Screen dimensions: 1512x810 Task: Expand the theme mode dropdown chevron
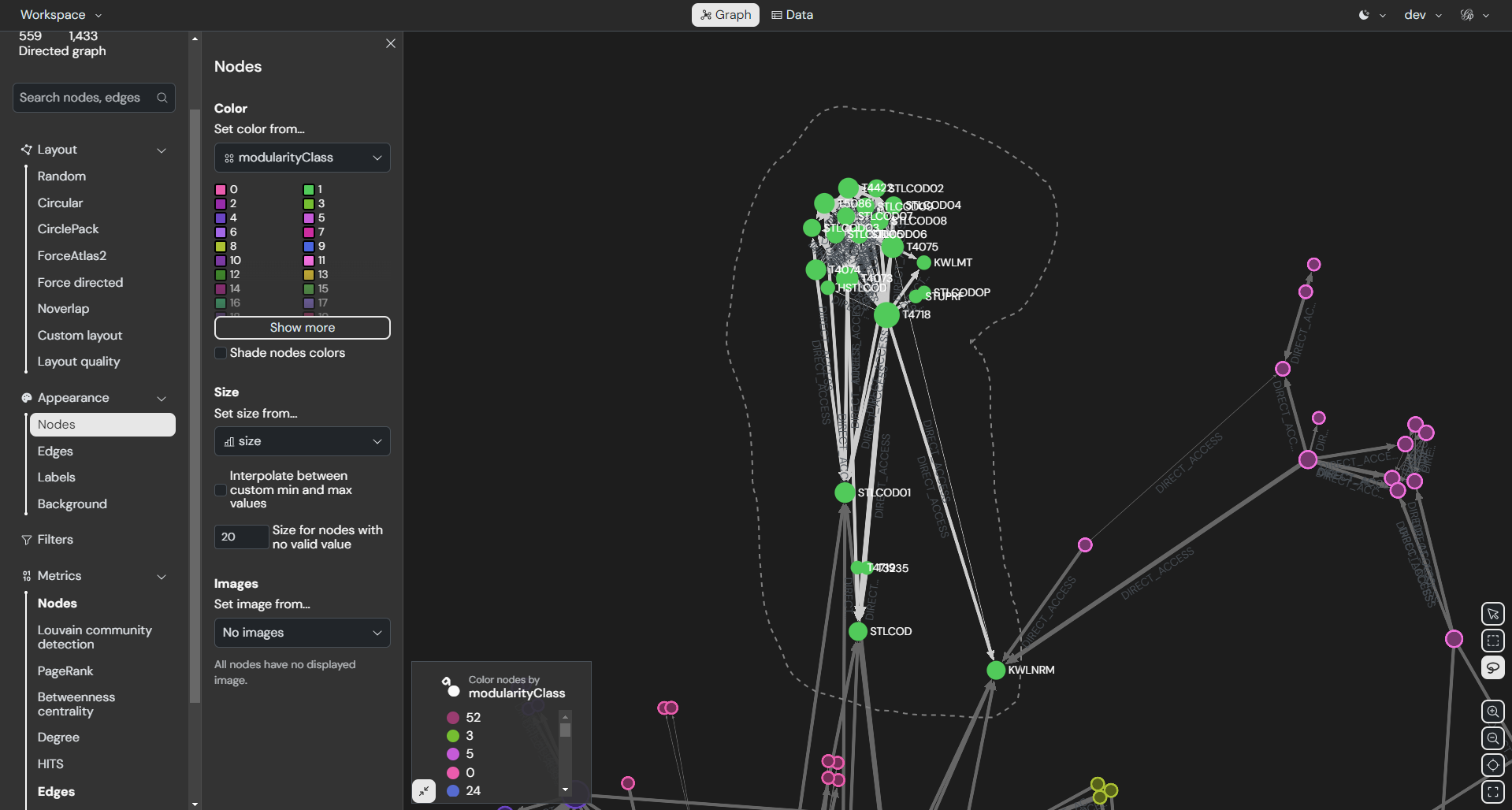pos(1383,15)
